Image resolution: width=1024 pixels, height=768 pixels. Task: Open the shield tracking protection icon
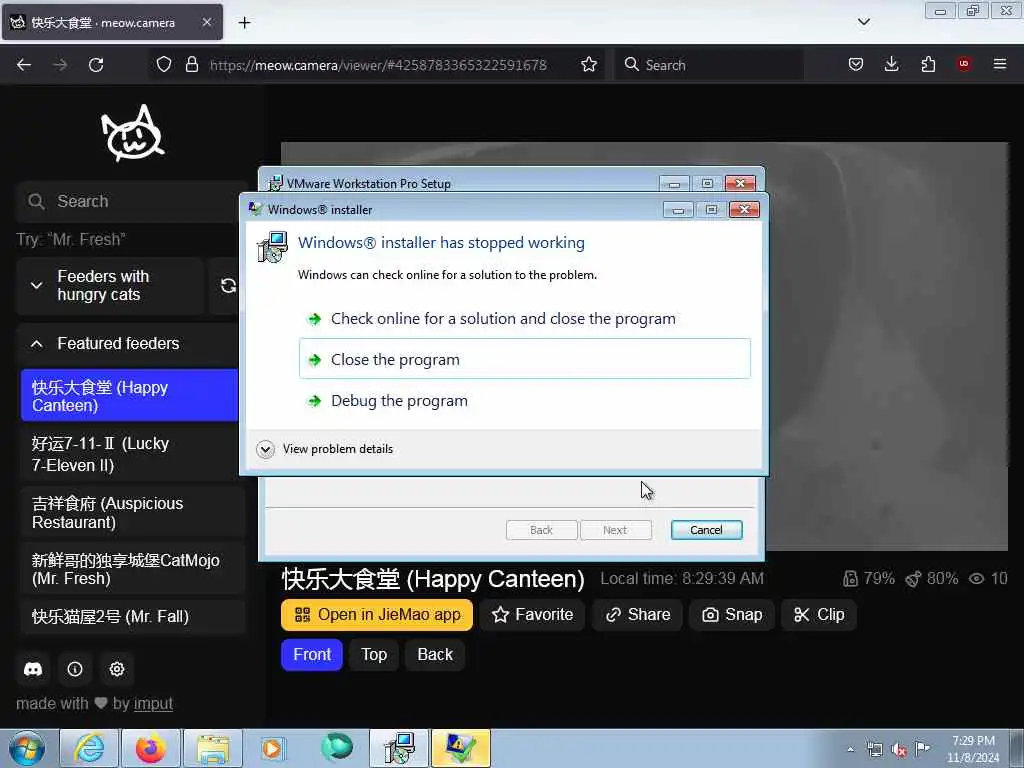164,65
